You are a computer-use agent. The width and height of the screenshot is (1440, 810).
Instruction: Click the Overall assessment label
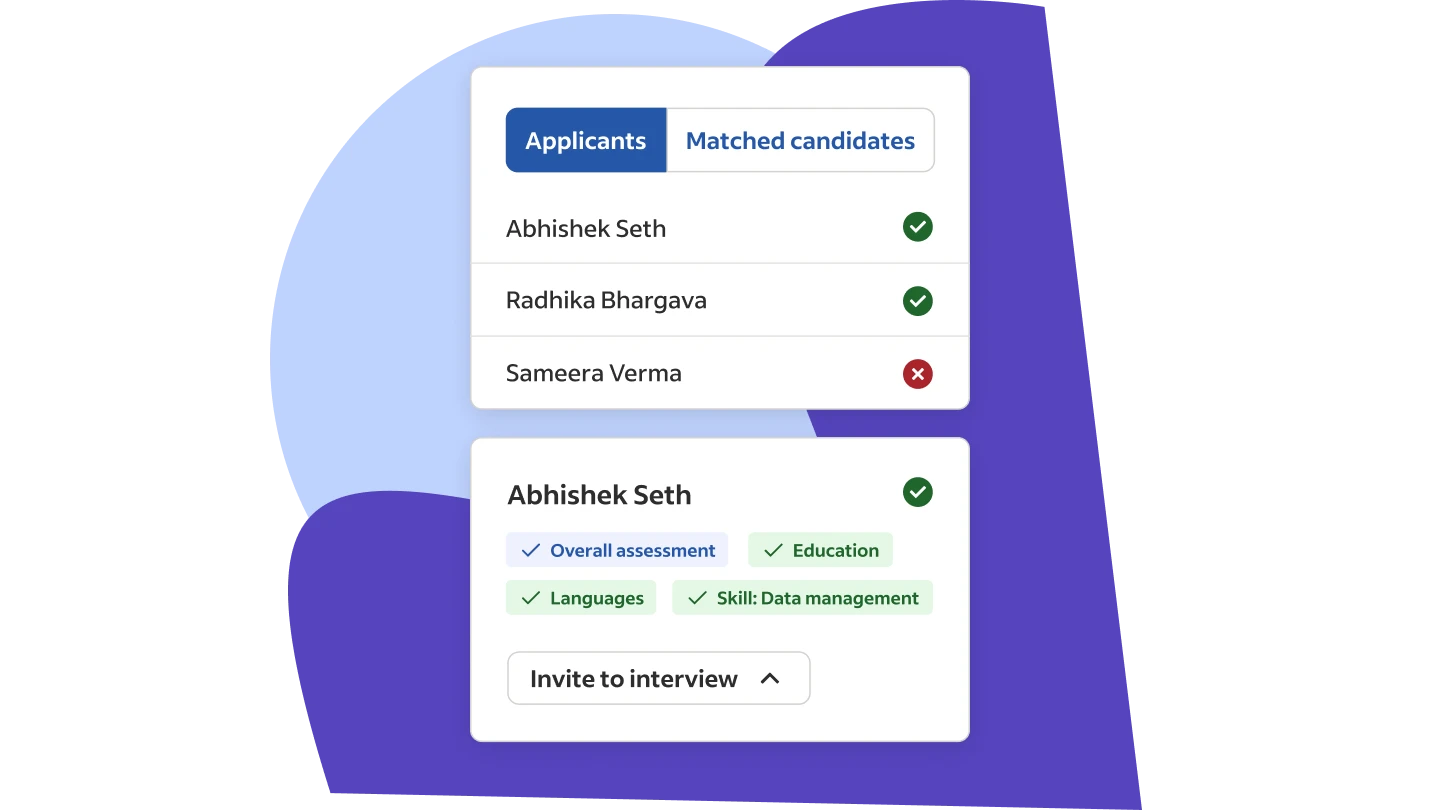pos(632,551)
